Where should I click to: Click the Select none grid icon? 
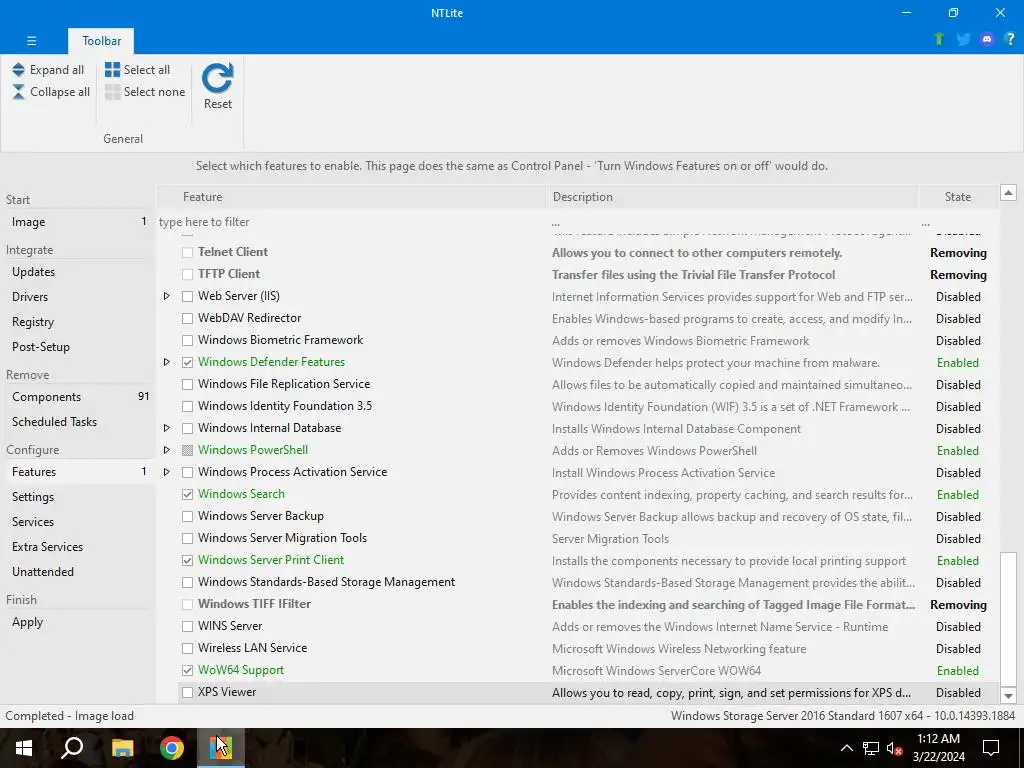click(x=112, y=92)
